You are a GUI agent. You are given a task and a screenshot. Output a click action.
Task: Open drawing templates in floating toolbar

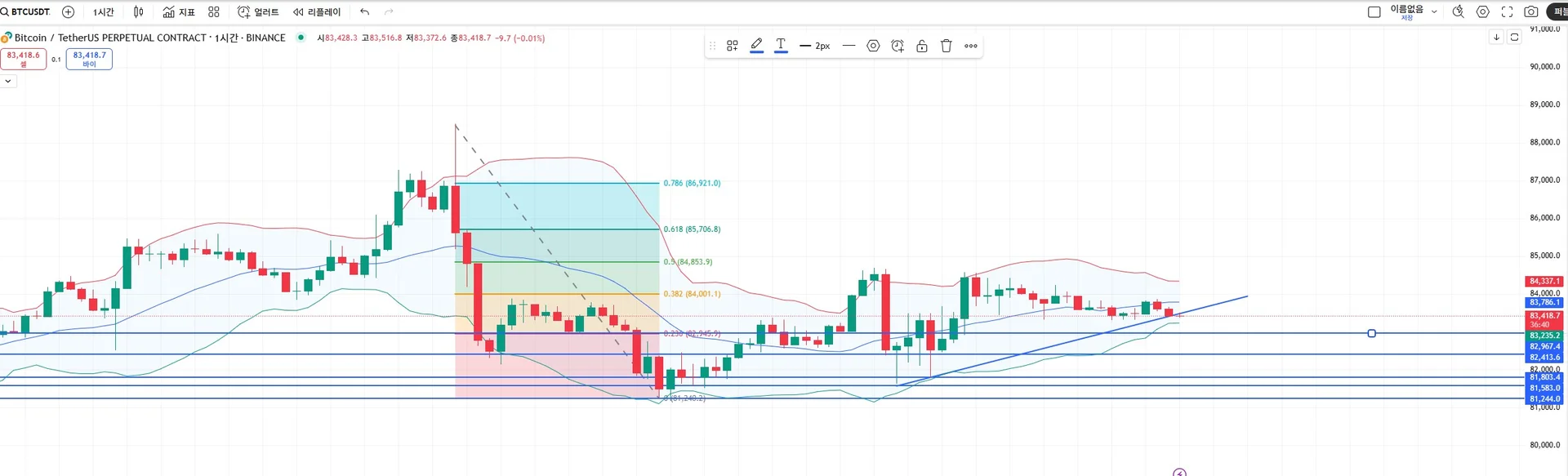(733, 46)
